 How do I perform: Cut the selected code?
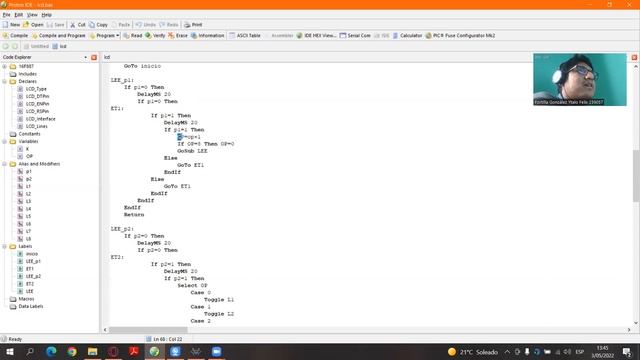(x=78, y=25)
